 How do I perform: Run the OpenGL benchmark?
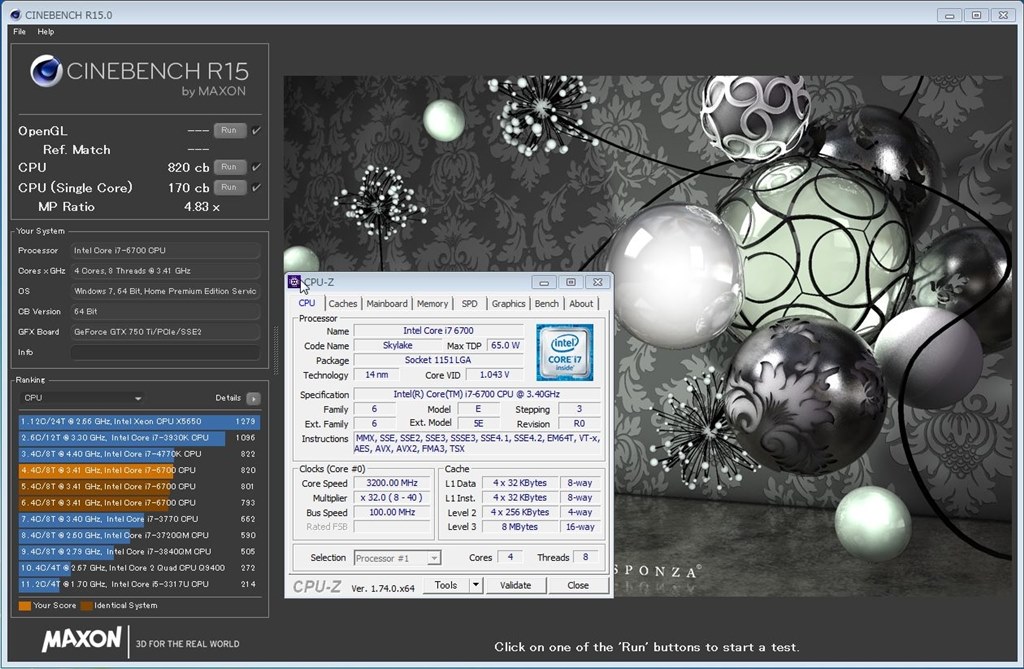click(x=229, y=131)
